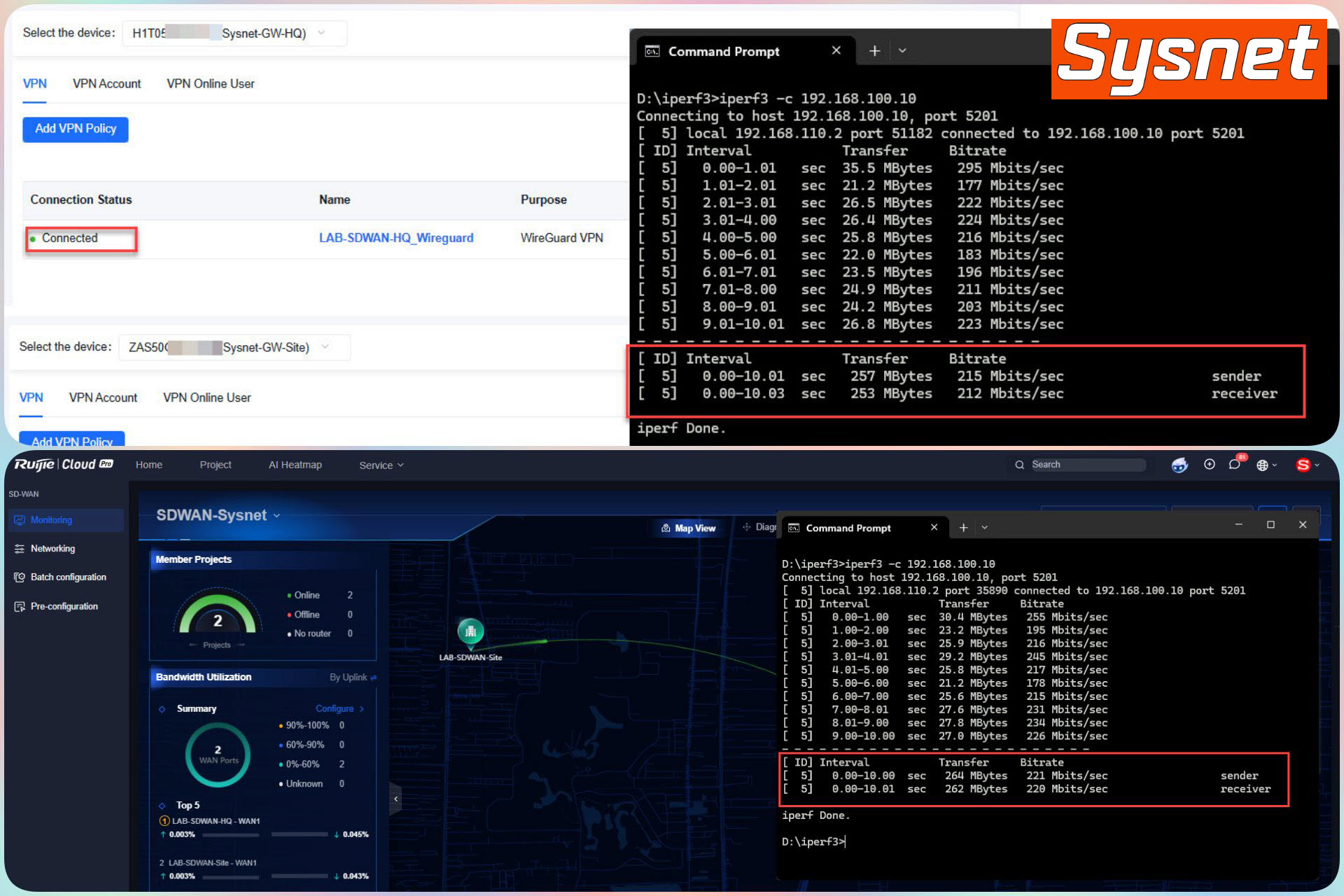This screenshot has height=896, width=1344.
Task: Select VPN tab in the Site panel
Action: [31, 397]
